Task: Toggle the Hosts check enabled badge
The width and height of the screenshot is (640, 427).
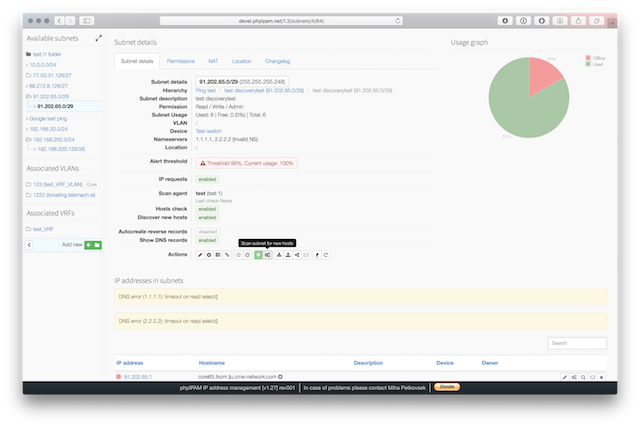Action: point(206,207)
